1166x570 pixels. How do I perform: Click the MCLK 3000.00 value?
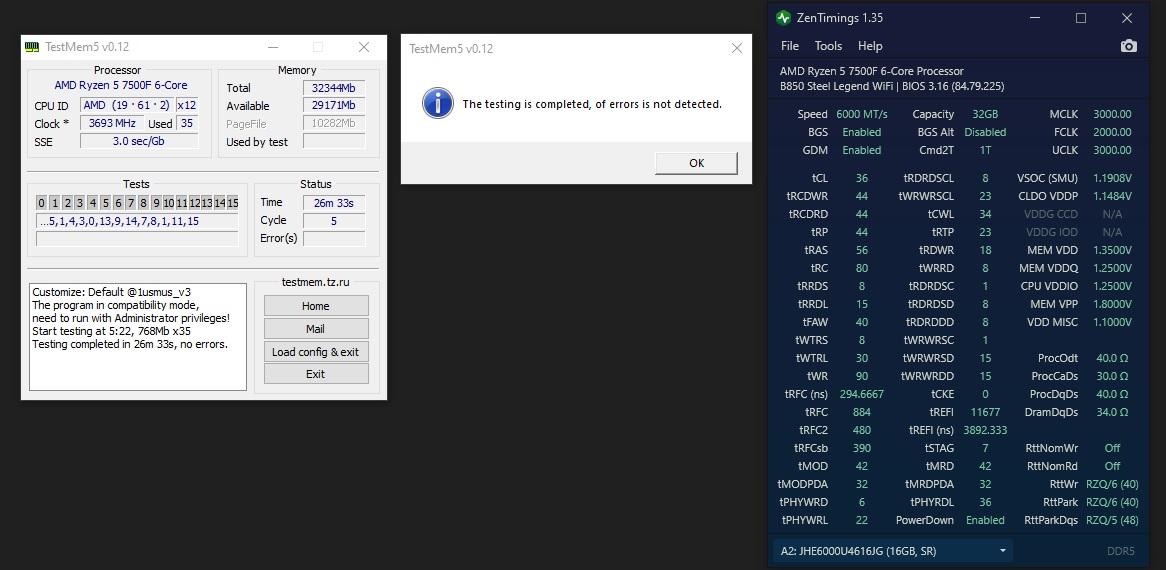(x=1112, y=114)
